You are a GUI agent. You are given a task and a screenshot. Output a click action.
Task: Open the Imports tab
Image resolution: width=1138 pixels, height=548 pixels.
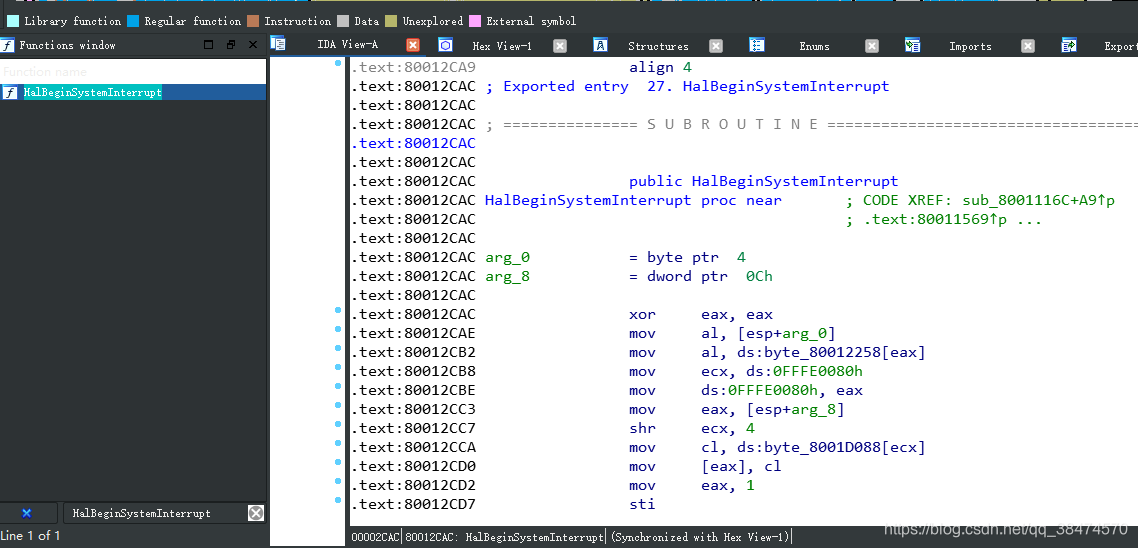coord(970,46)
